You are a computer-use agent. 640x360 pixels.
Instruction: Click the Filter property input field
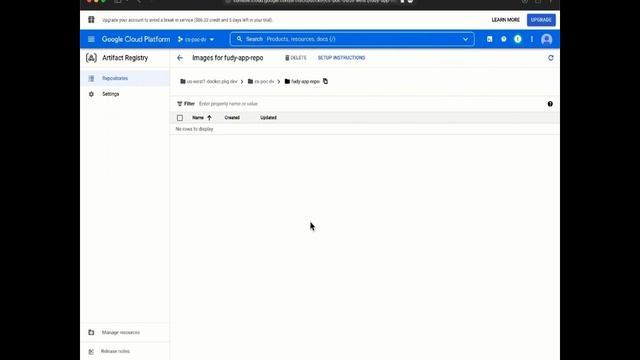[x=367, y=104]
